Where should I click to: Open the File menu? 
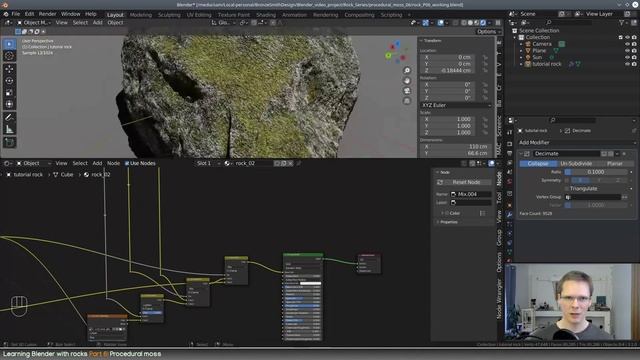[x=16, y=14]
